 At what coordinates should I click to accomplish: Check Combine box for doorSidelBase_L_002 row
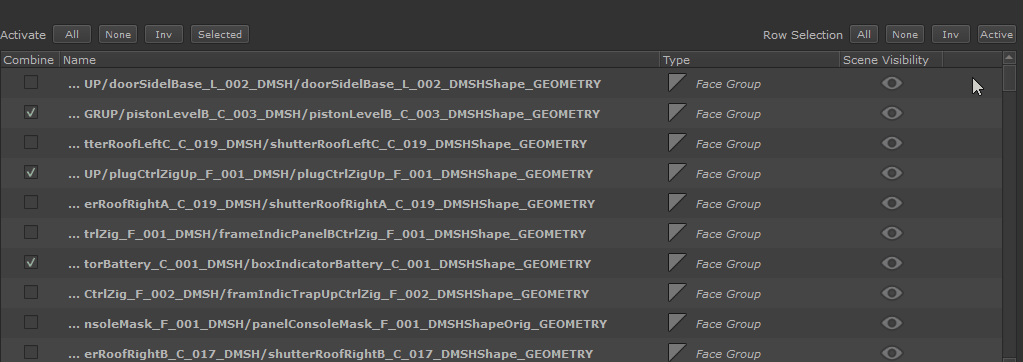[x=31, y=82]
